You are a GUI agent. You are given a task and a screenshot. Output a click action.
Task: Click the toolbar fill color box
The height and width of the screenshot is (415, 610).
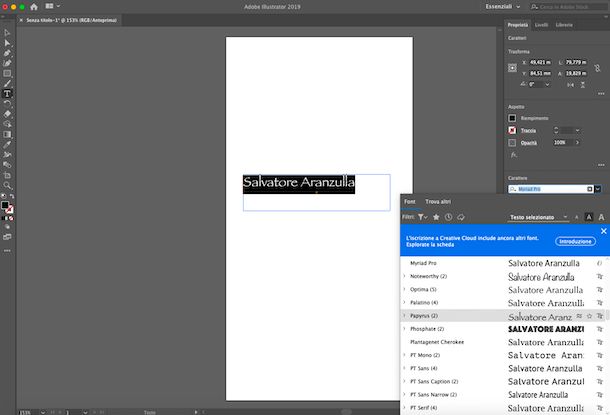5,205
